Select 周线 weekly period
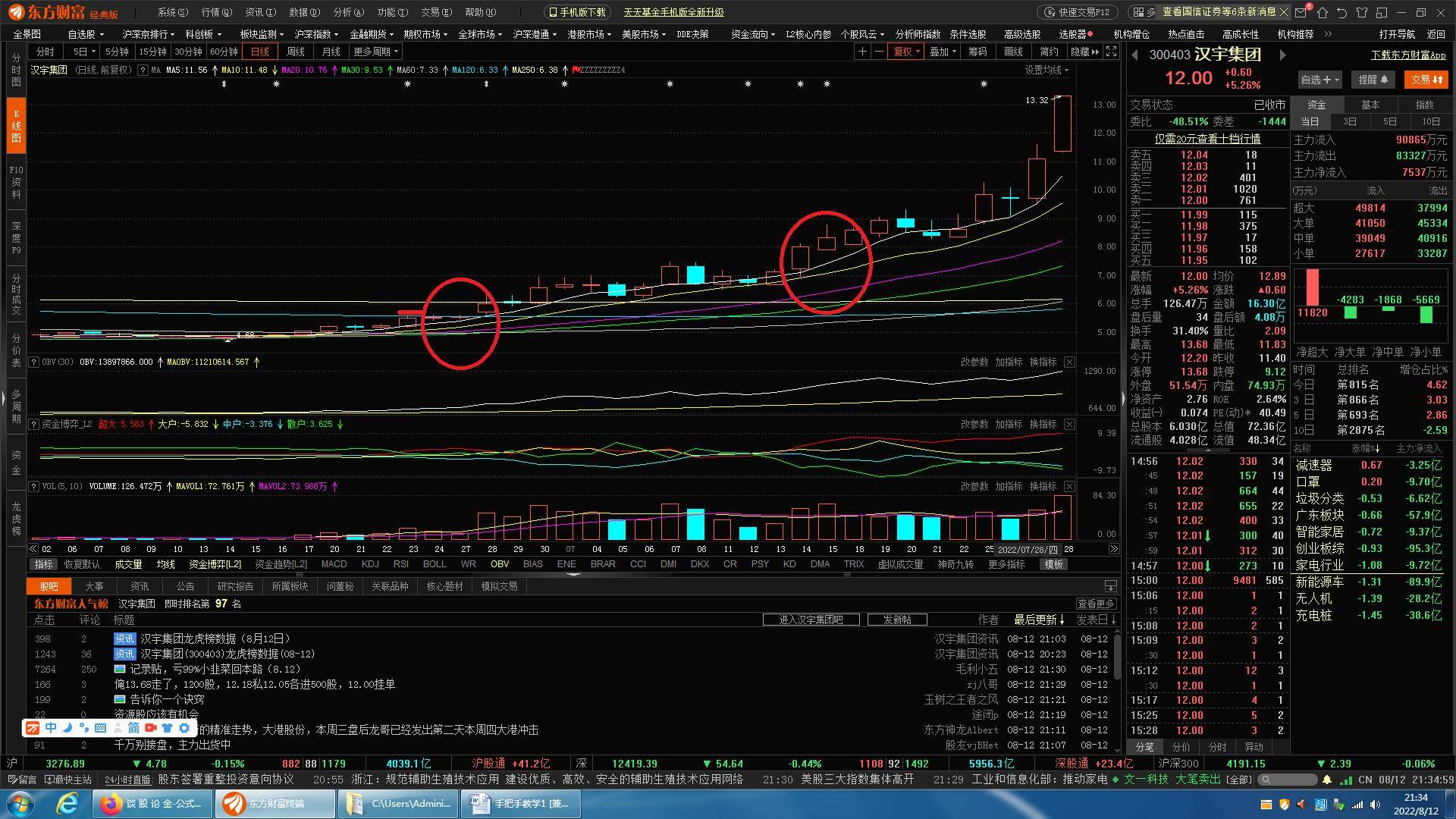Image resolution: width=1456 pixels, height=819 pixels. point(296,52)
